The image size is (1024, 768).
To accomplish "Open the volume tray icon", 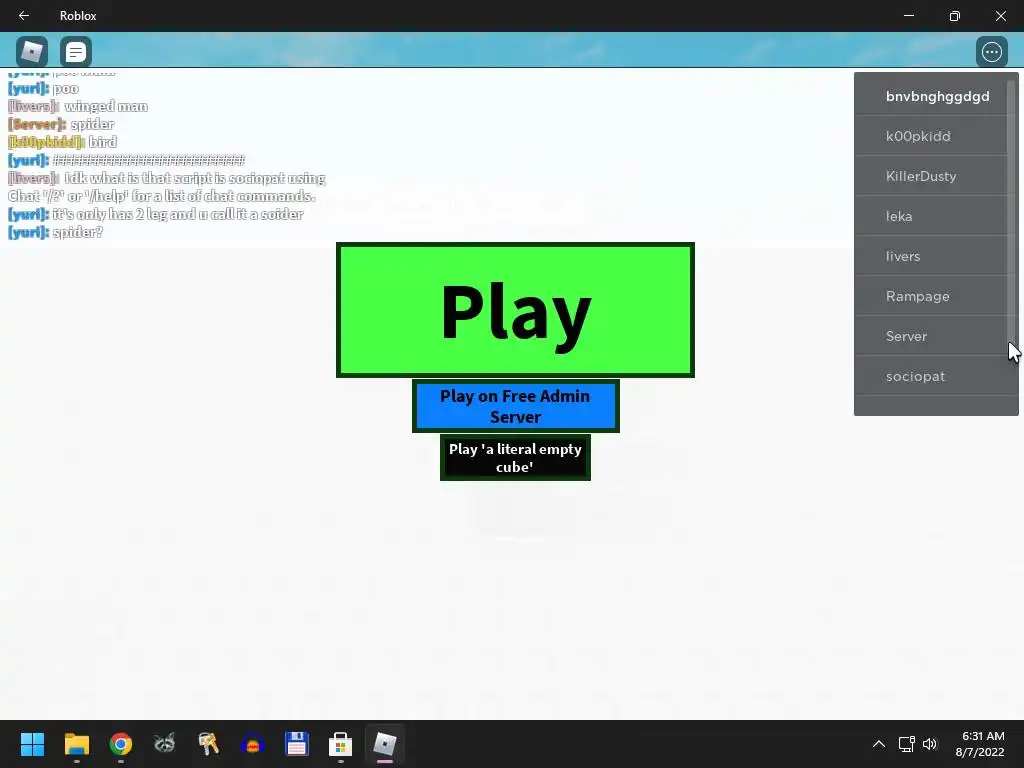I will (930, 744).
